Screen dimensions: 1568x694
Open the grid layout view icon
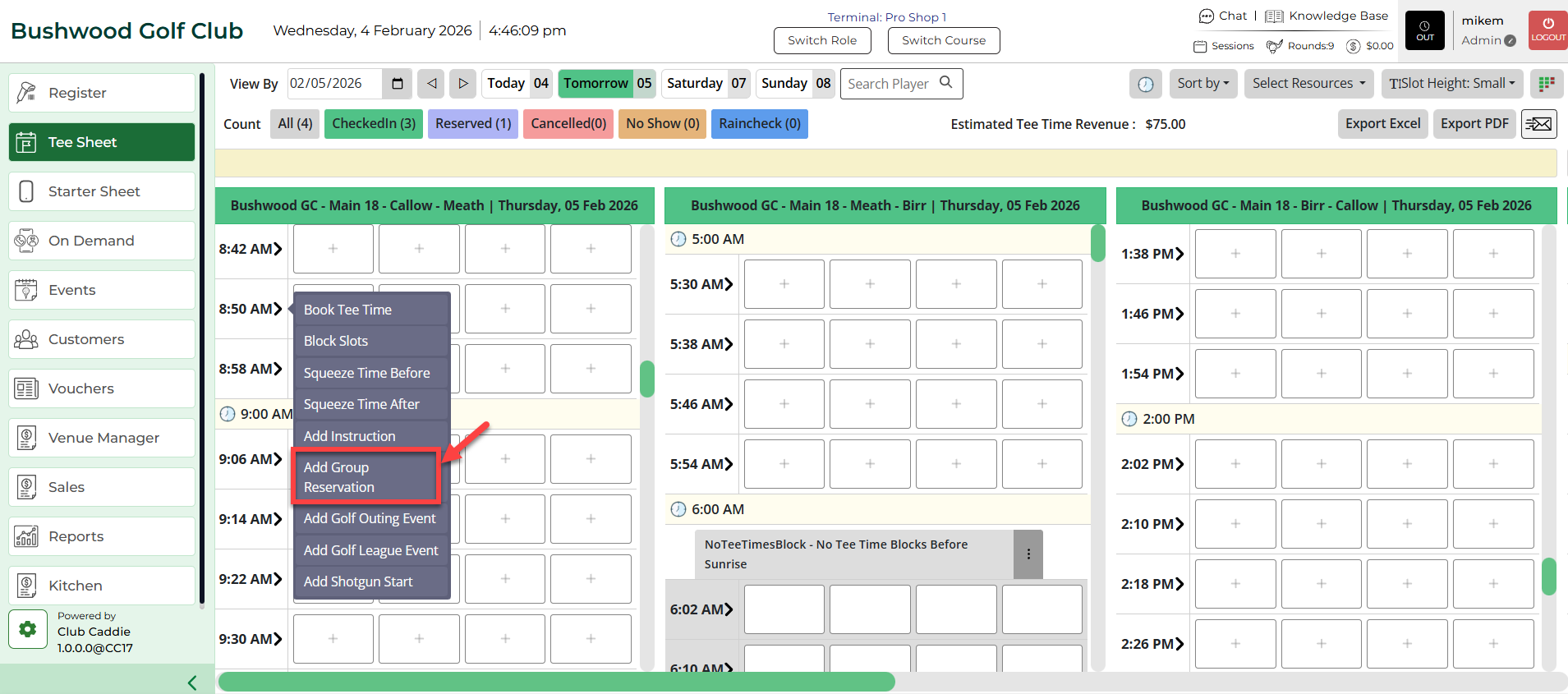click(x=1547, y=84)
